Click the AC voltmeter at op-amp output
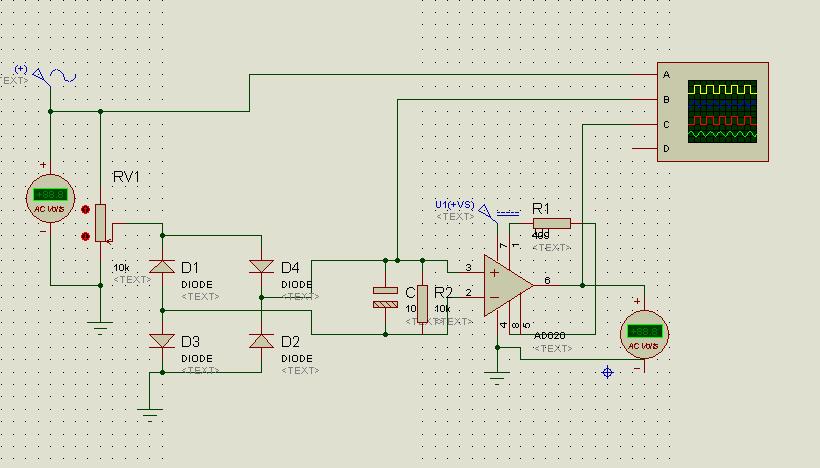 pyautogui.click(x=644, y=334)
